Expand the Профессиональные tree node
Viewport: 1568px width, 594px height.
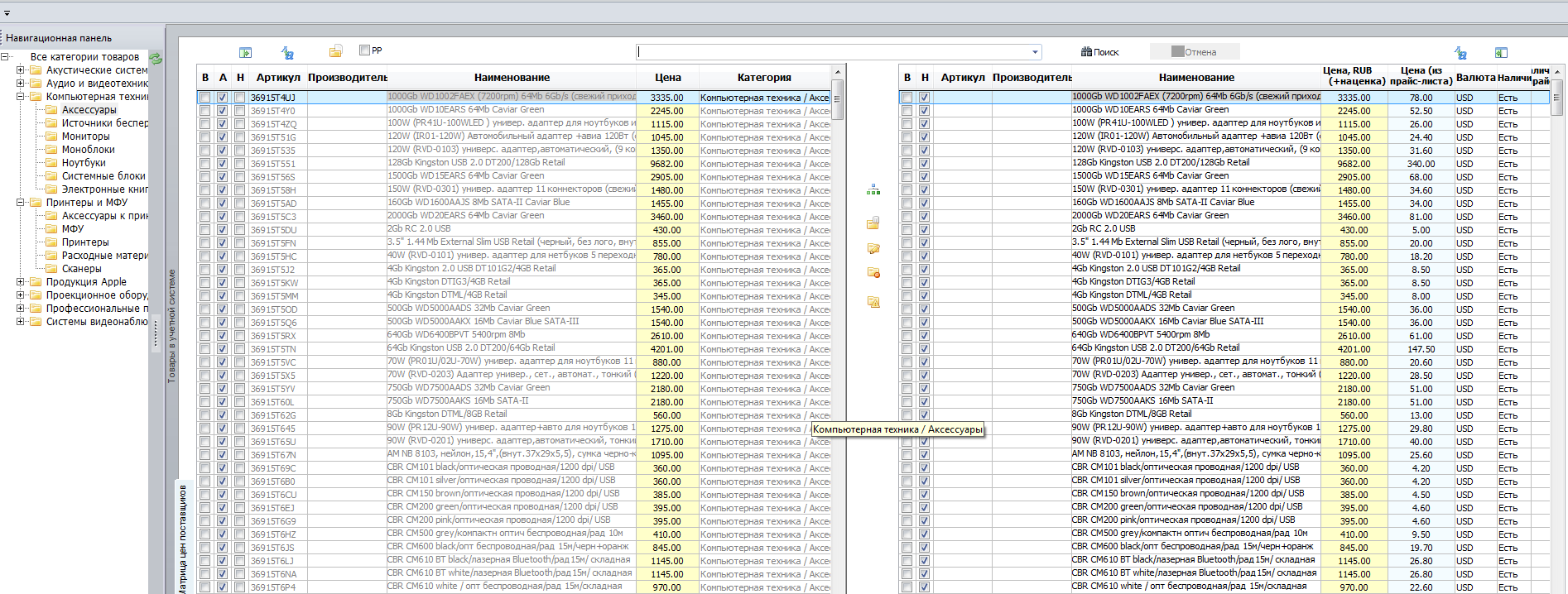click(21, 309)
